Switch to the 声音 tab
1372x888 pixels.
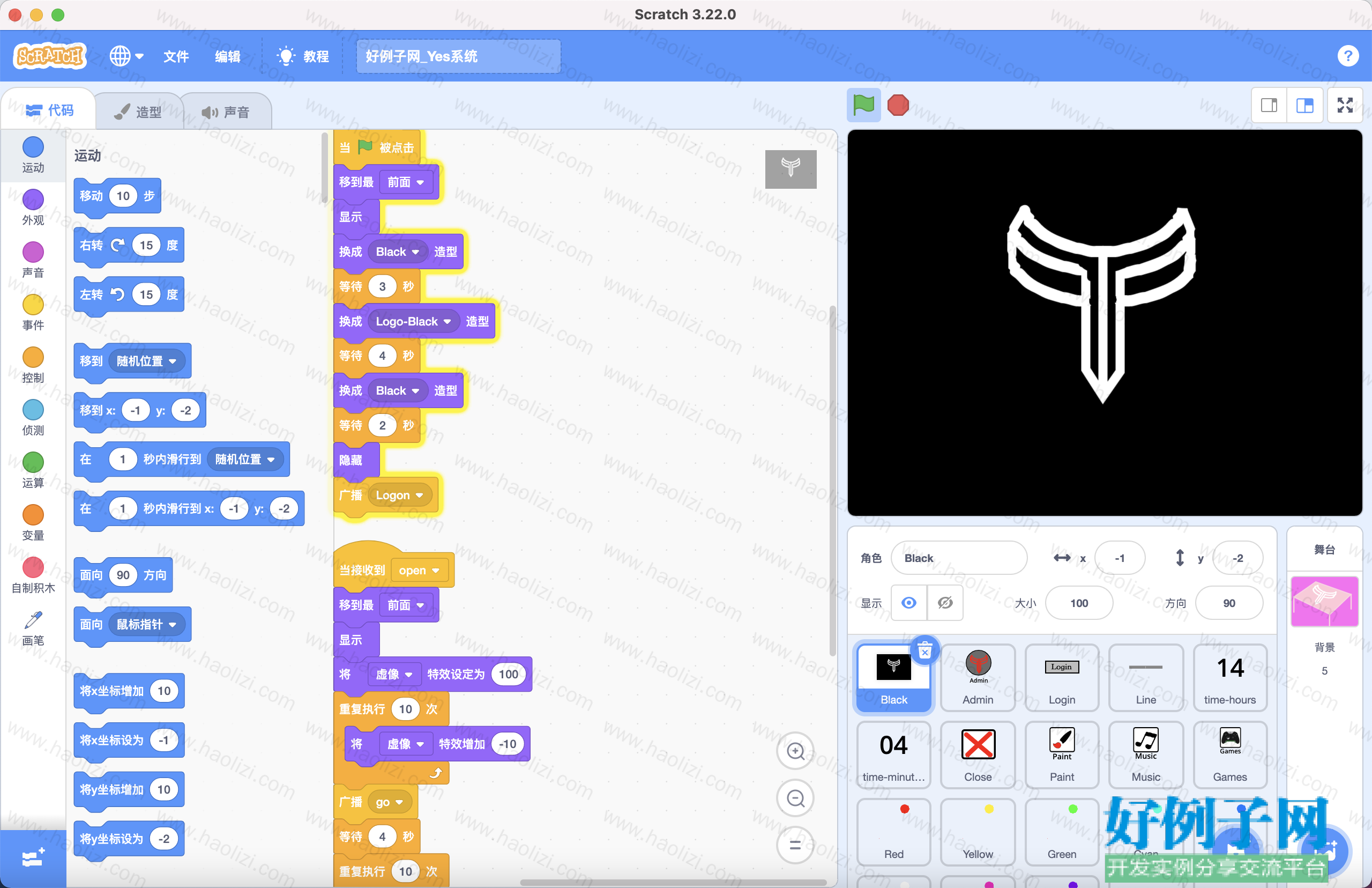[x=226, y=112]
